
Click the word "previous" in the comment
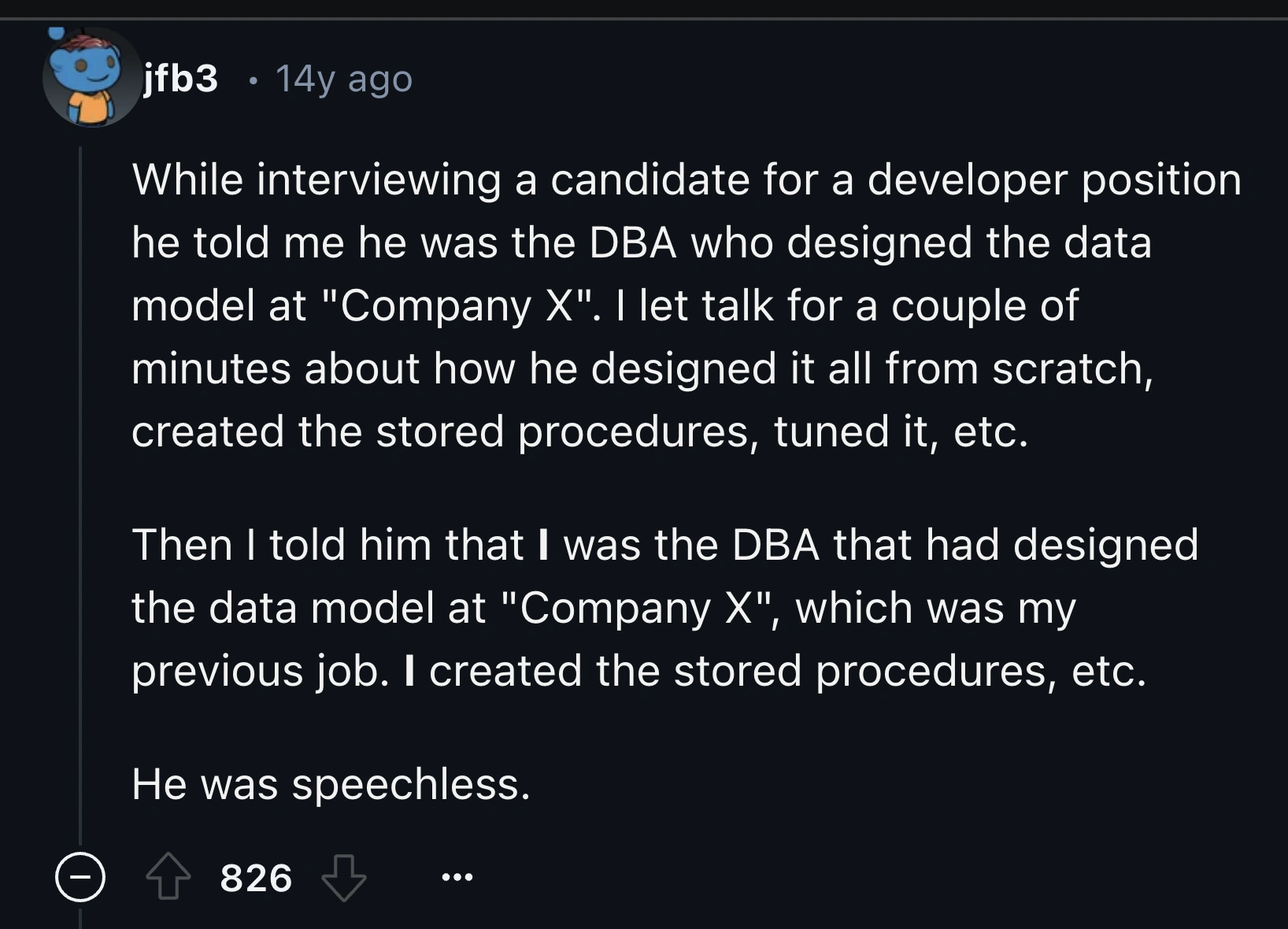(217, 671)
